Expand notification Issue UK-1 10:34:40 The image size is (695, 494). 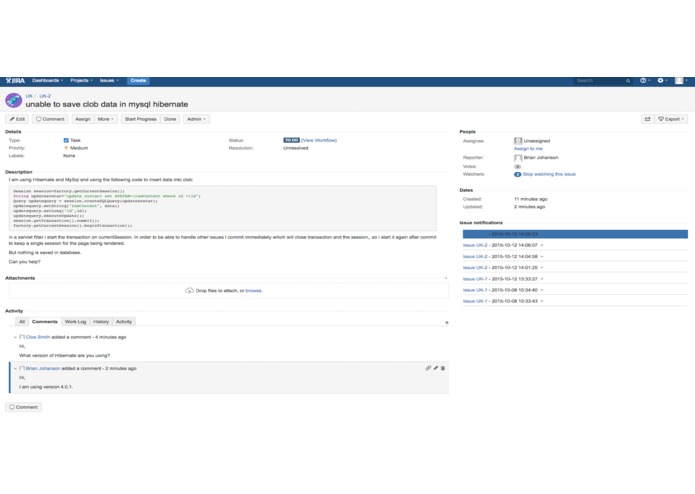(542, 290)
